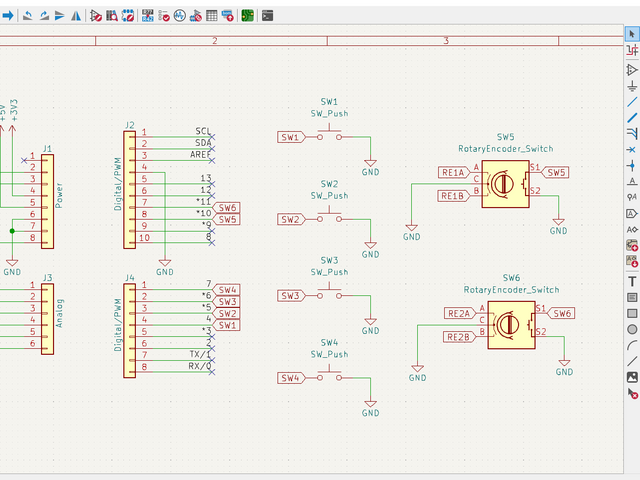Select the No-Connect Flag tool
640x480 pixels.
click(632, 149)
